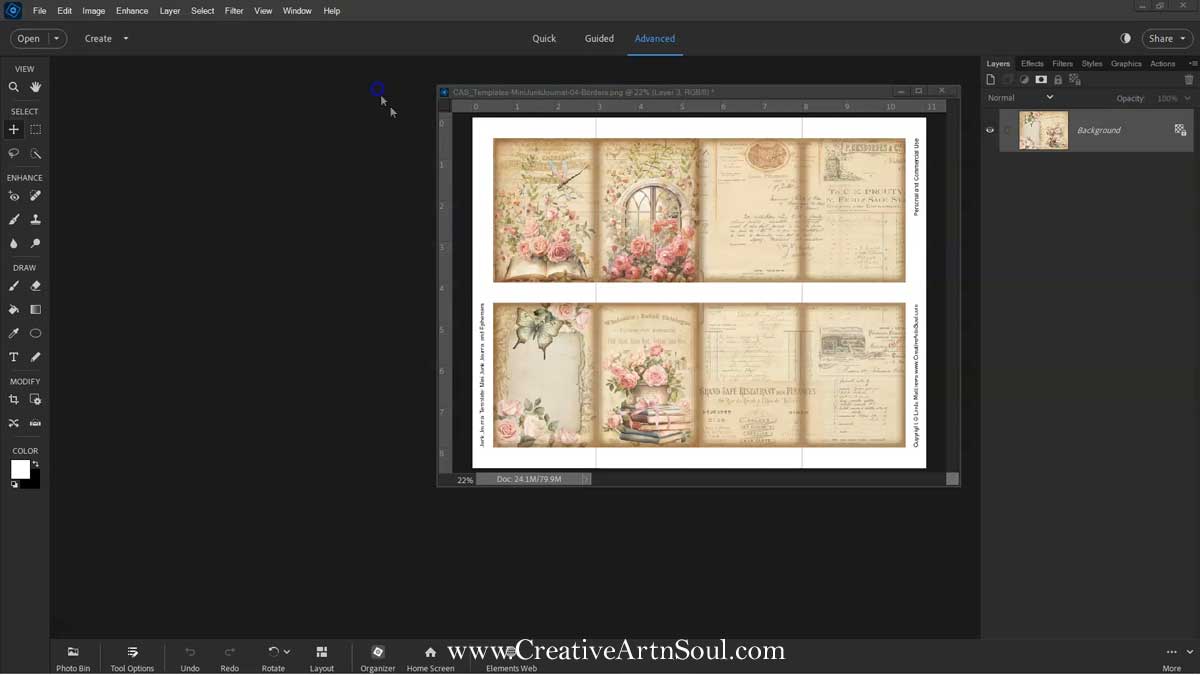Open the Enhance menu
The width and height of the screenshot is (1200, 675).
[132, 10]
